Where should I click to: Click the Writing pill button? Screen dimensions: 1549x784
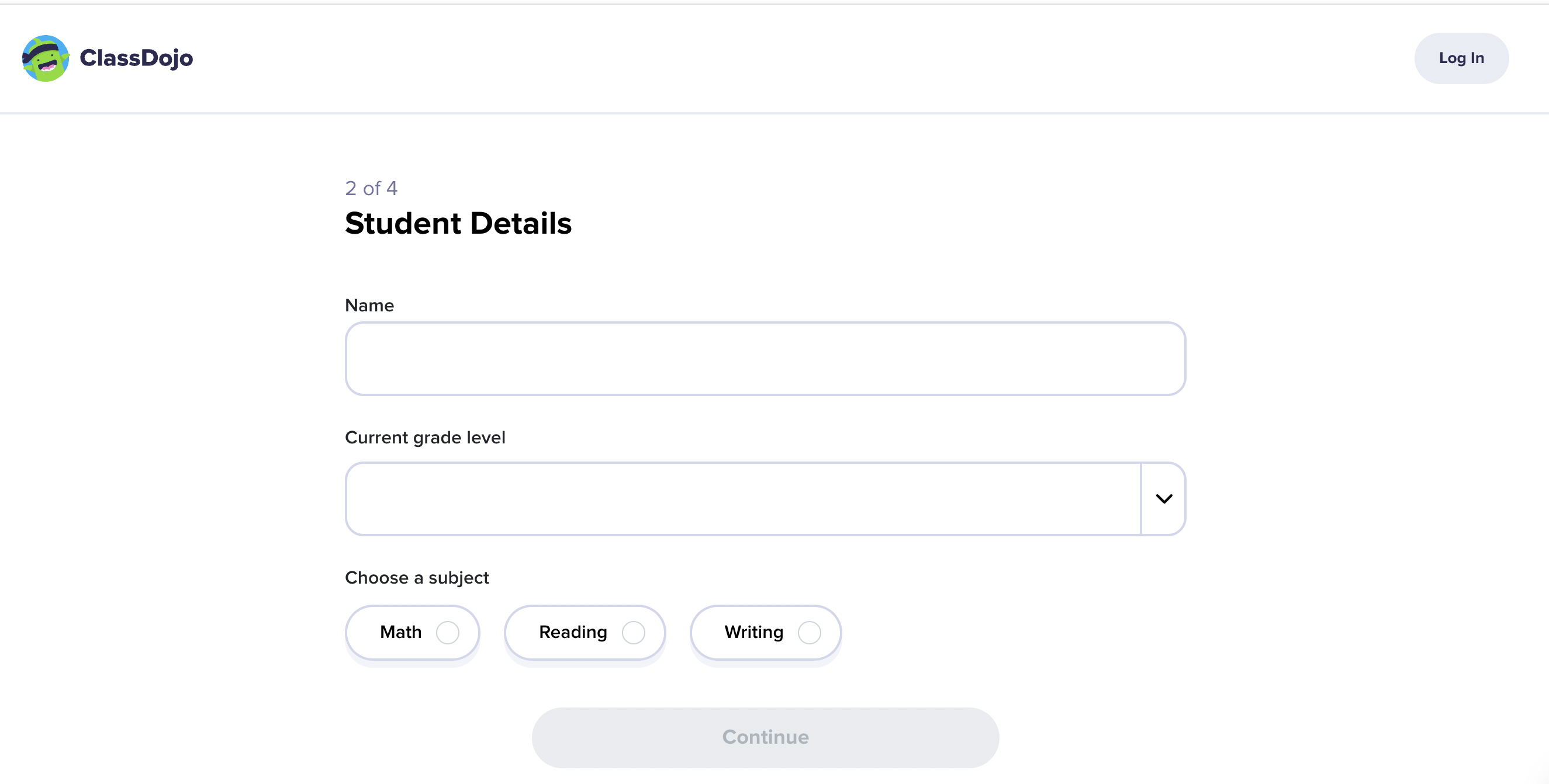[x=765, y=632]
